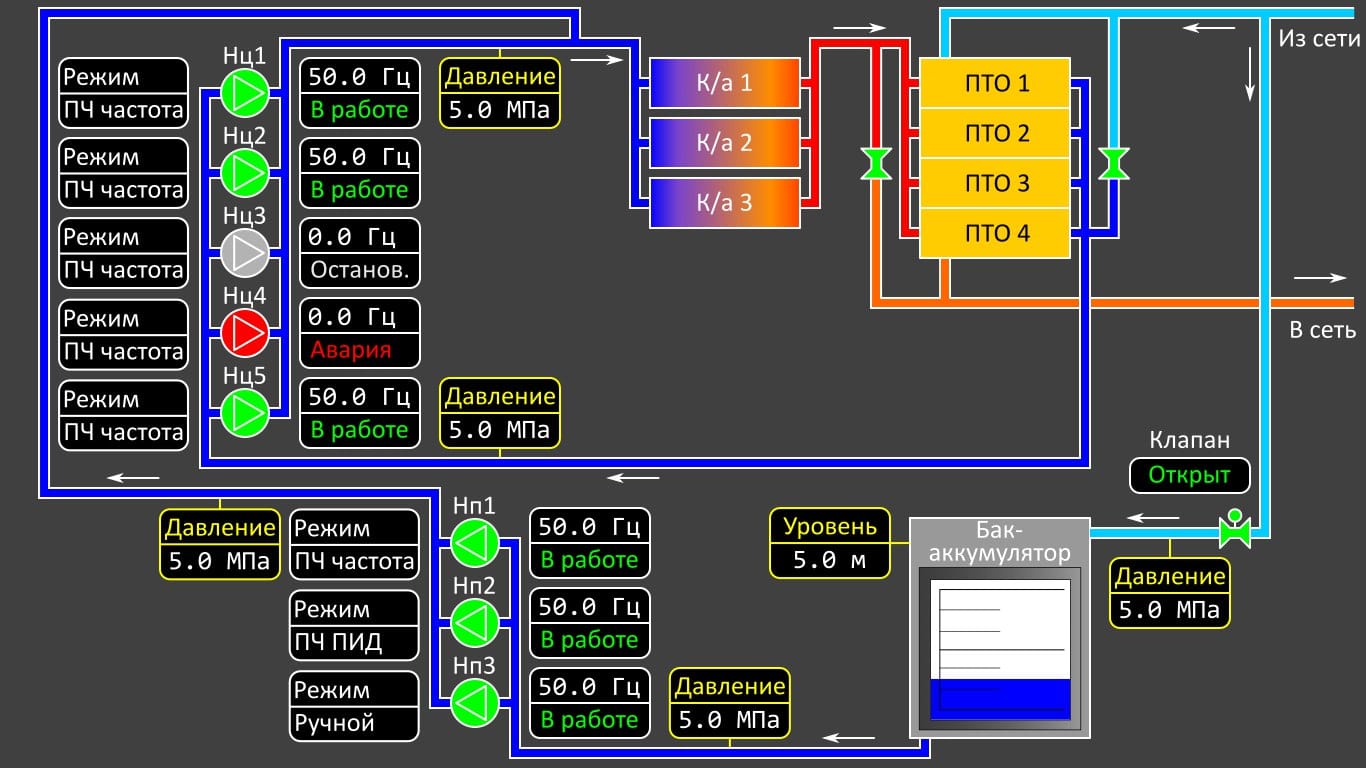Click the Уровень 5.0 м value field
The width and height of the screenshot is (1366, 768).
829,560
